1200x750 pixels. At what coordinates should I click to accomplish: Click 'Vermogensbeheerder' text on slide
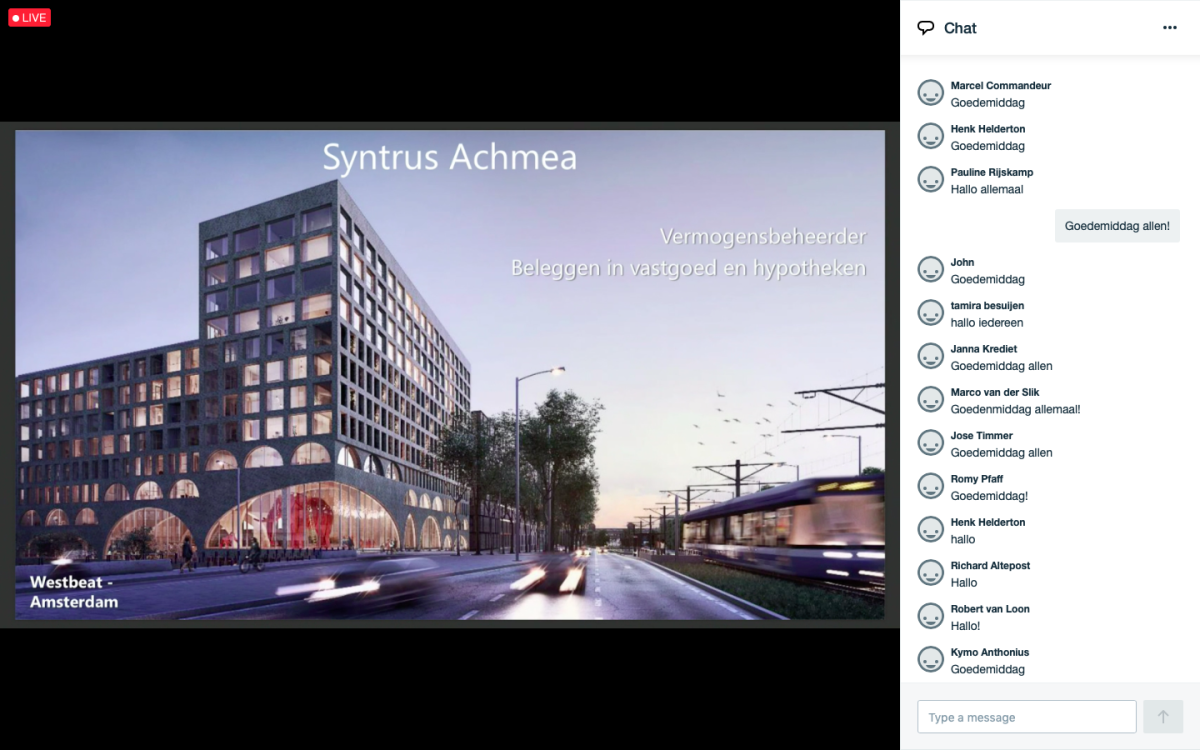point(763,237)
